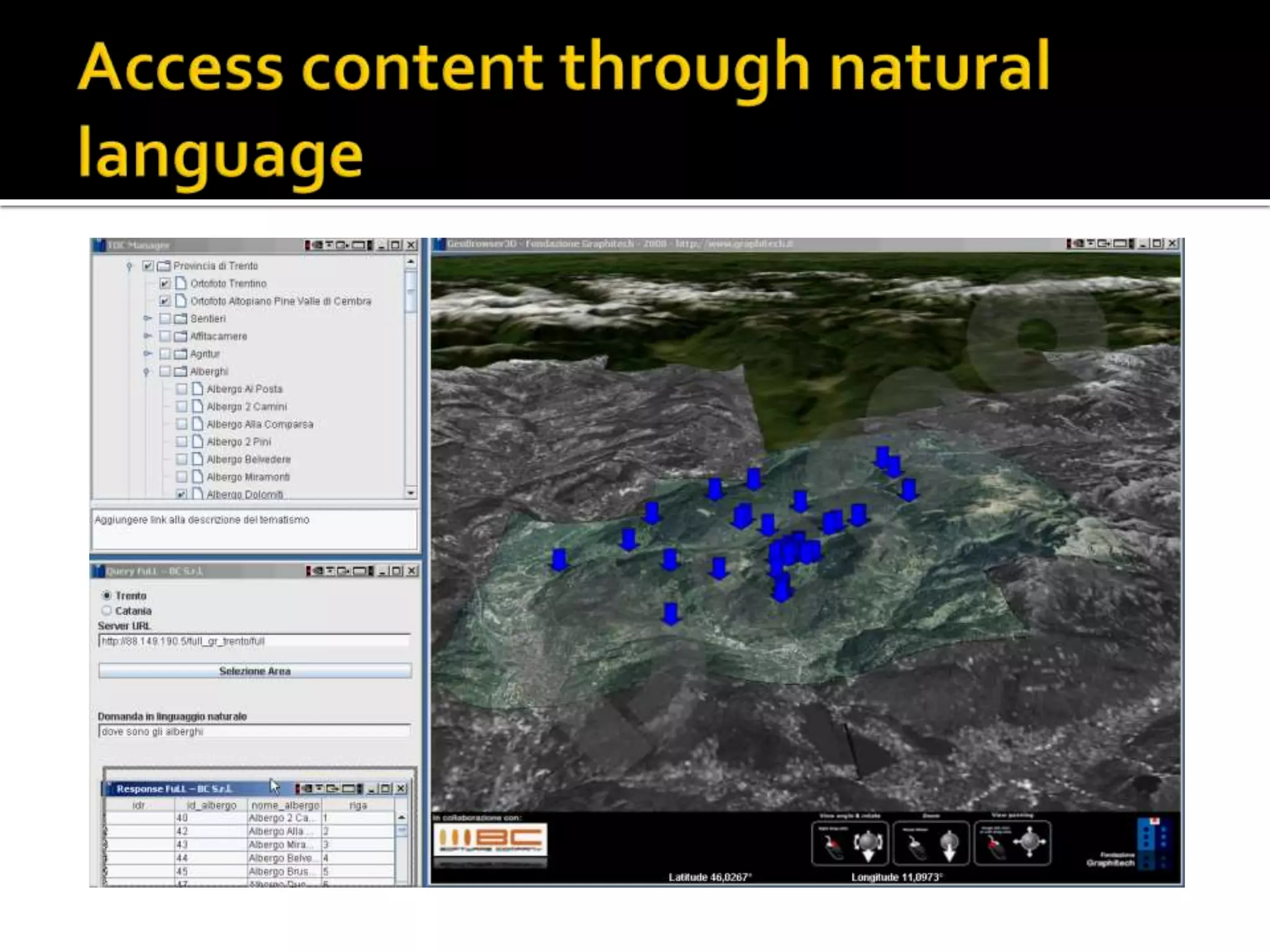Expand the Agritur tree node
The image size is (1270, 952).
pos(148,354)
